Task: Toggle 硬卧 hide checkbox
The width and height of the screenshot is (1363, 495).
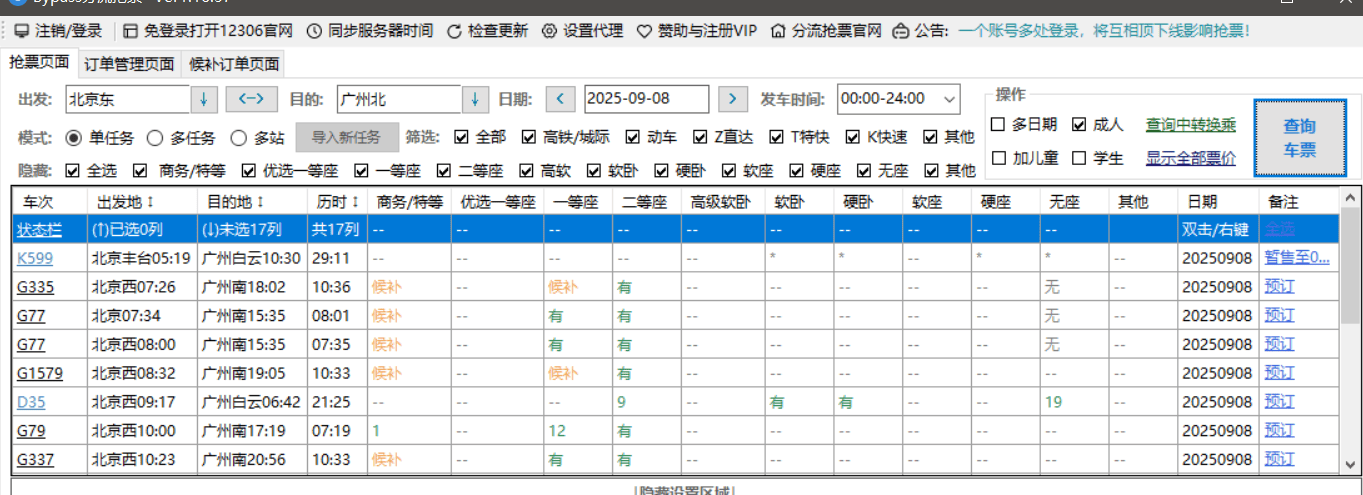Action: 681,170
